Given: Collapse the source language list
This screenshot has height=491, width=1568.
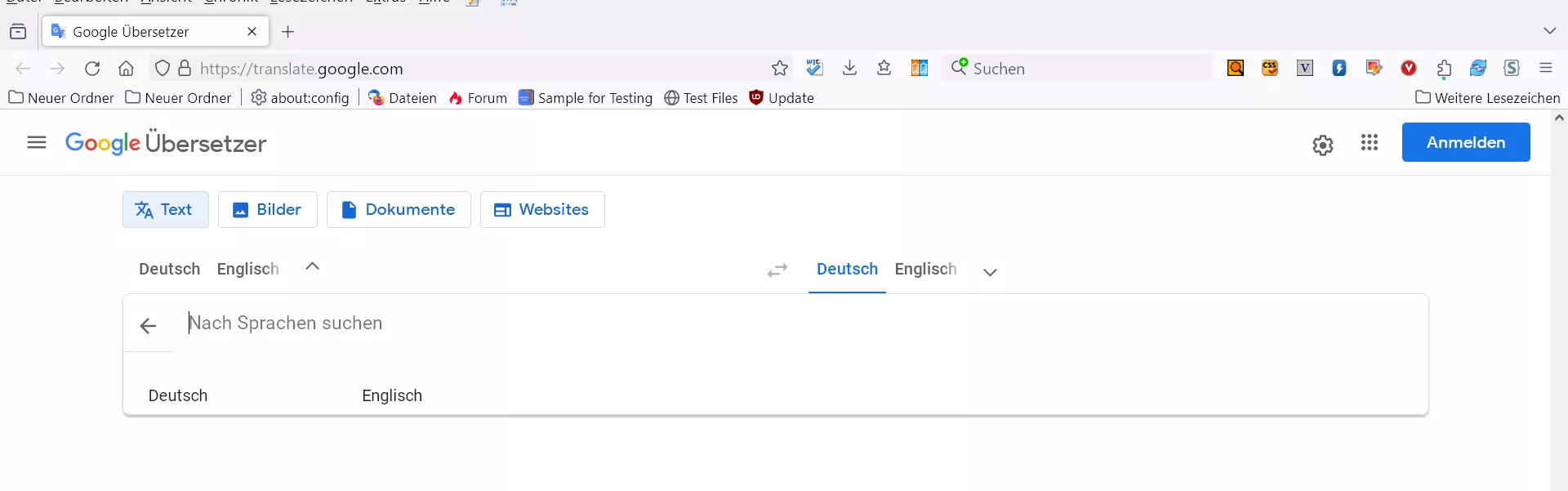Looking at the screenshot, I should click(312, 266).
